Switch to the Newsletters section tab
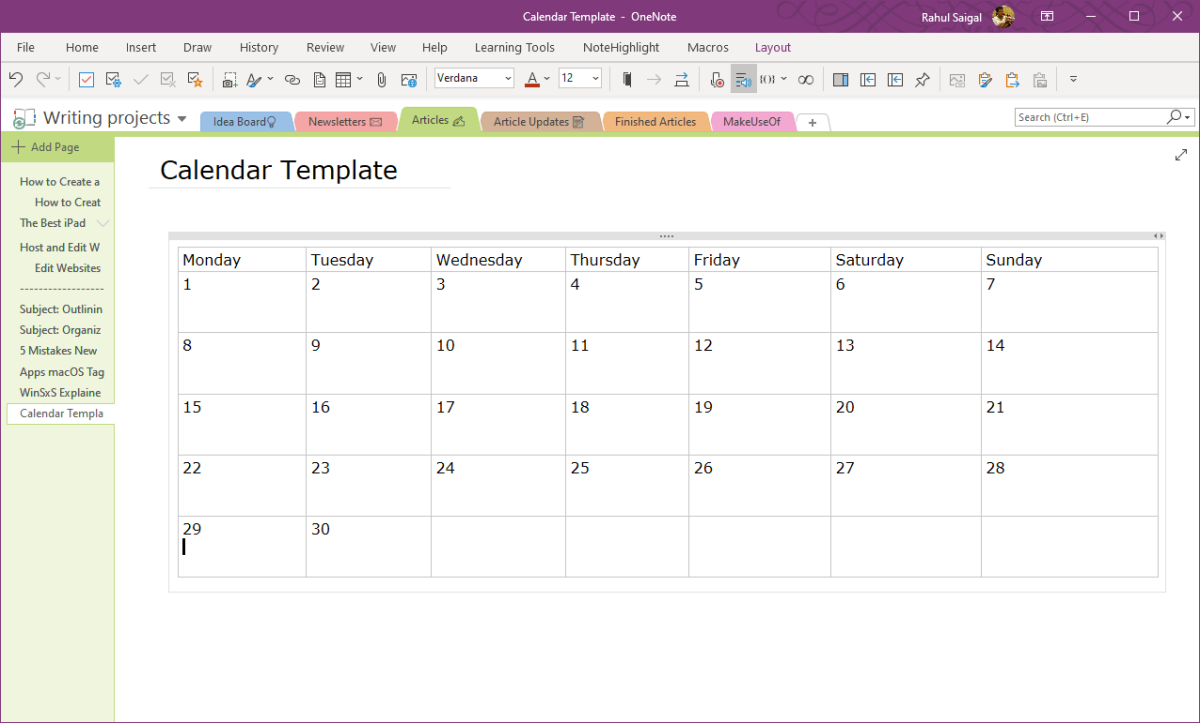1200x723 pixels. (x=345, y=122)
